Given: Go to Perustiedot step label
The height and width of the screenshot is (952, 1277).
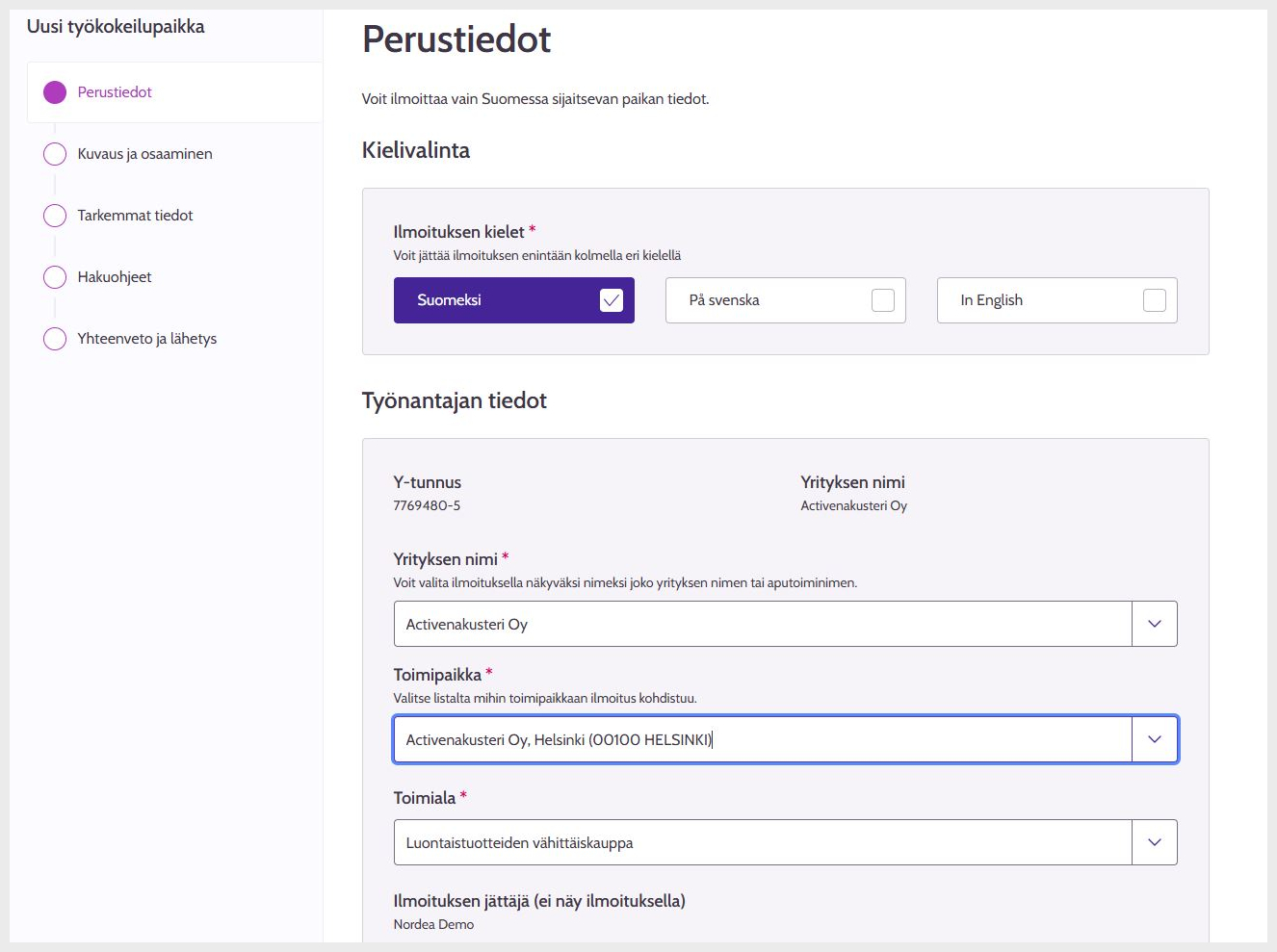Looking at the screenshot, I should pos(115,92).
